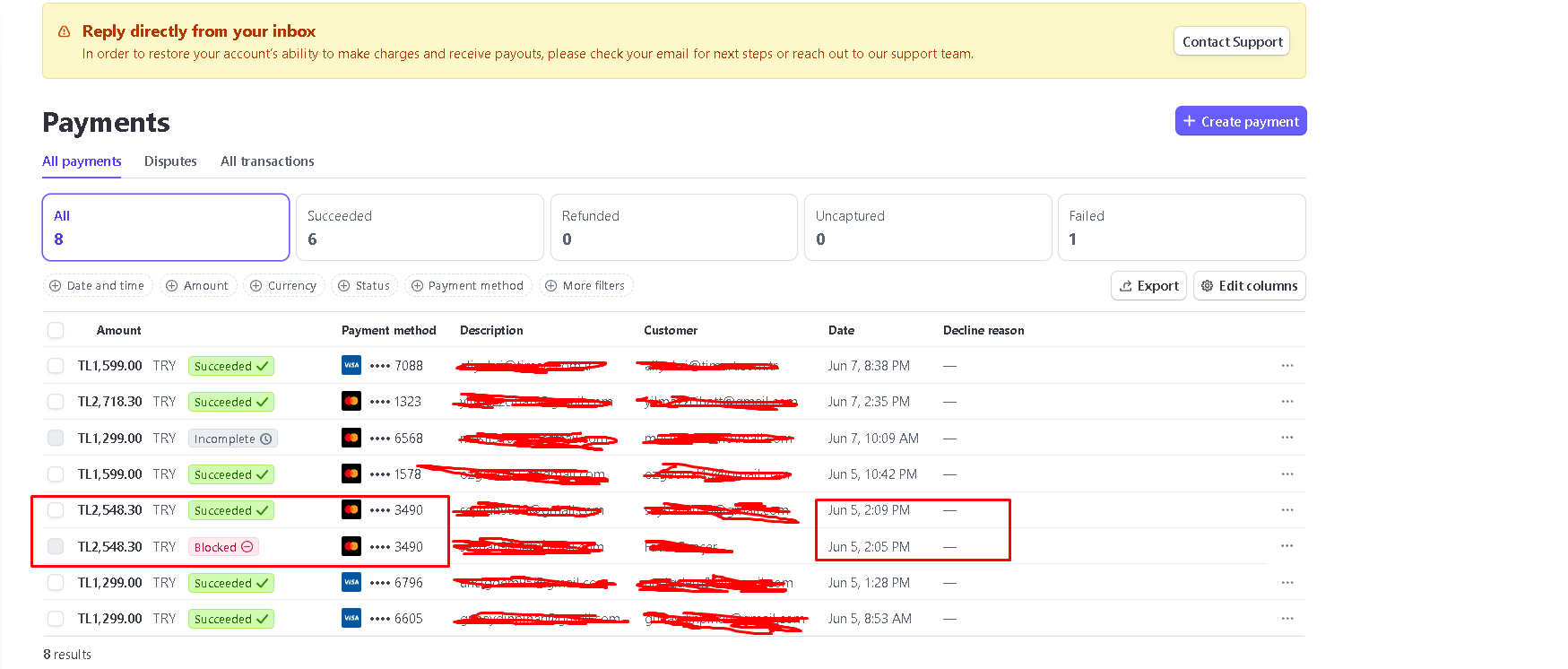Image resolution: width=1568 pixels, height=669 pixels.
Task: Open the more menu for the Jun 5, 2:09 PM payment
Action: (x=1287, y=509)
